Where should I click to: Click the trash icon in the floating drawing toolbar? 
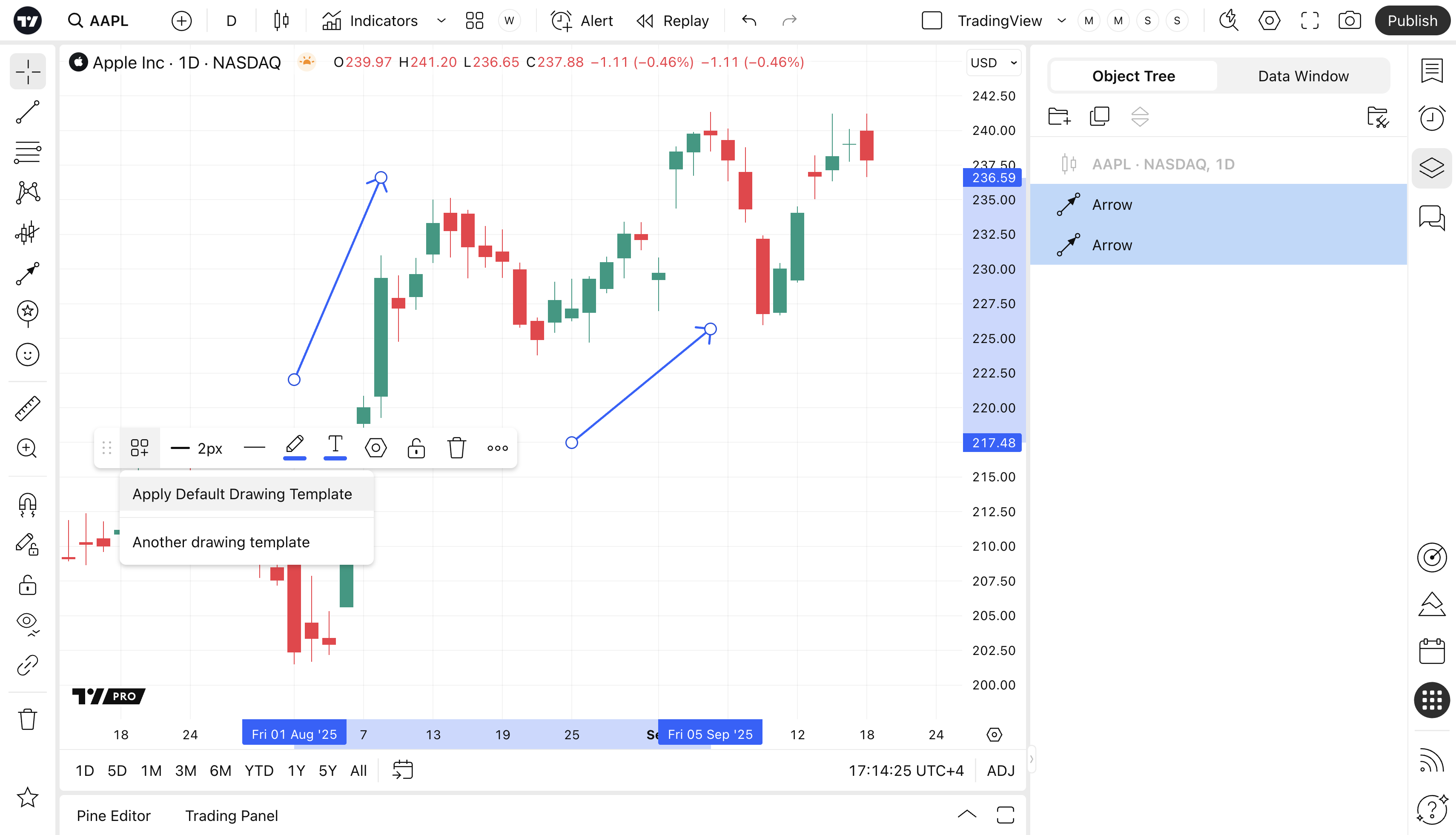tap(457, 448)
